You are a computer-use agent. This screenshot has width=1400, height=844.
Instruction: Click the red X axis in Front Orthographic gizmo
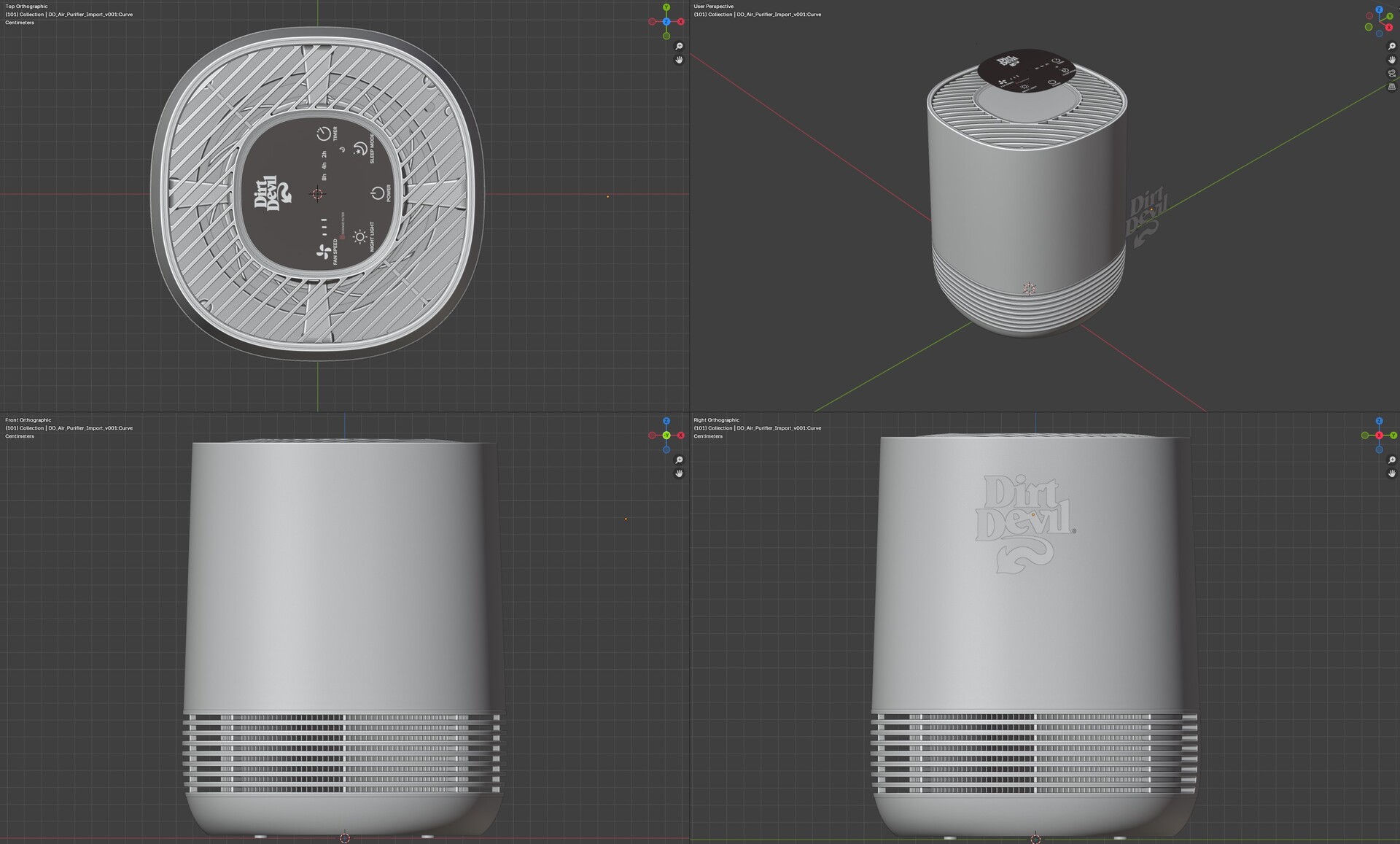pyautogui.click(x=681, y=435)
